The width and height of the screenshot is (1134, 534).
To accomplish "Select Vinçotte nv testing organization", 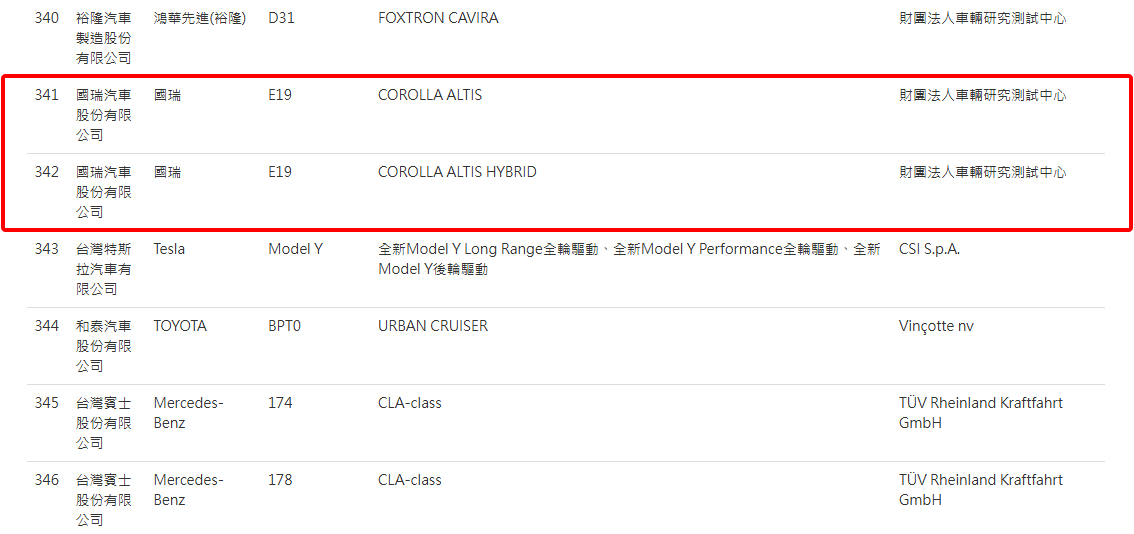I will point(936,326).
